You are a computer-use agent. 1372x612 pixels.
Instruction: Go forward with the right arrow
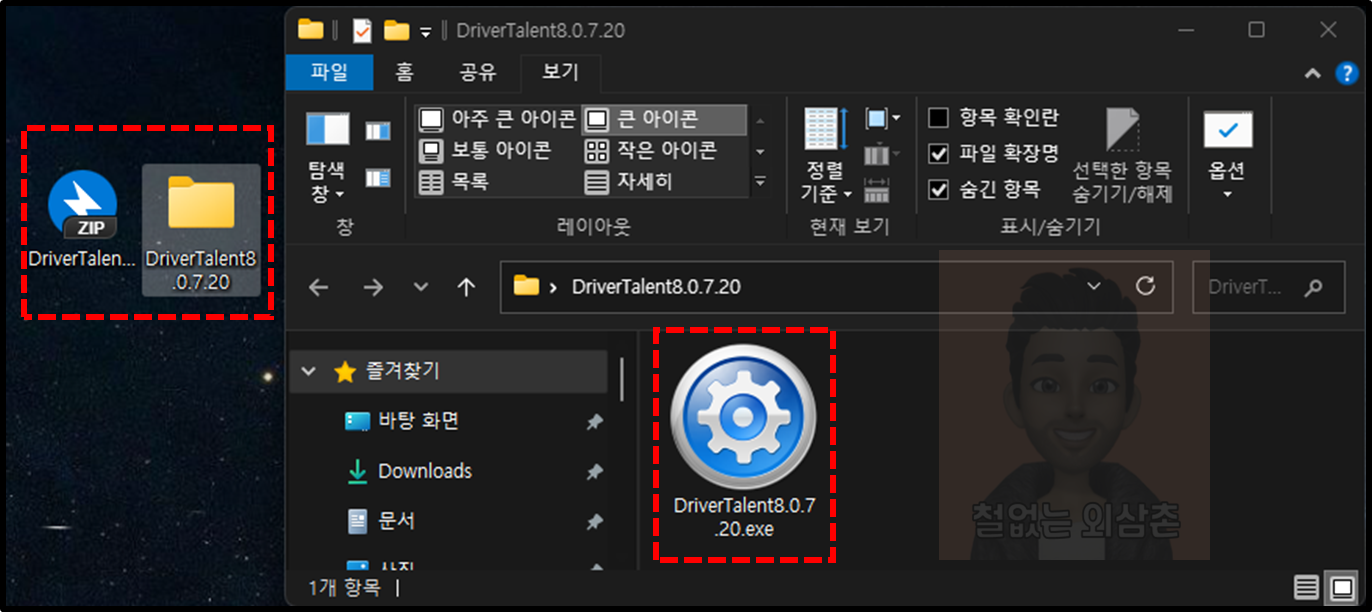click(x=373, y=287)
